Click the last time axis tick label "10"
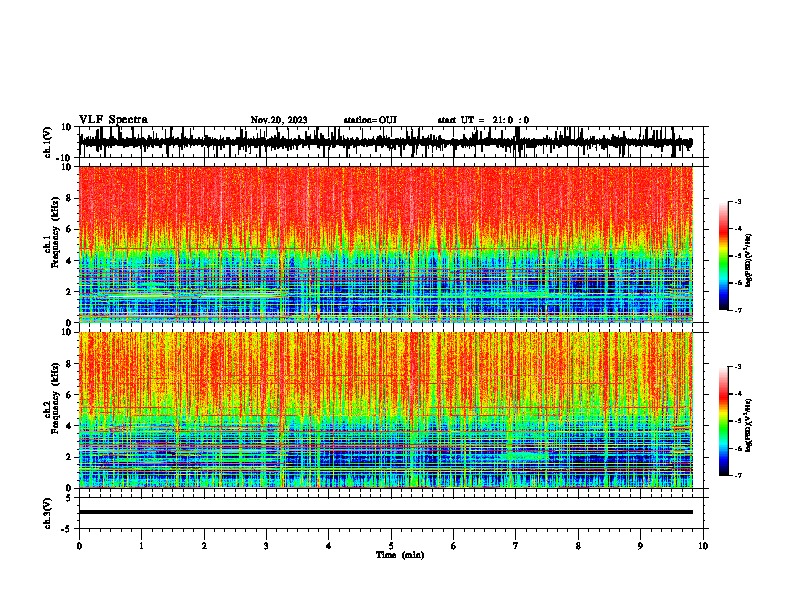 click(703, 546)
